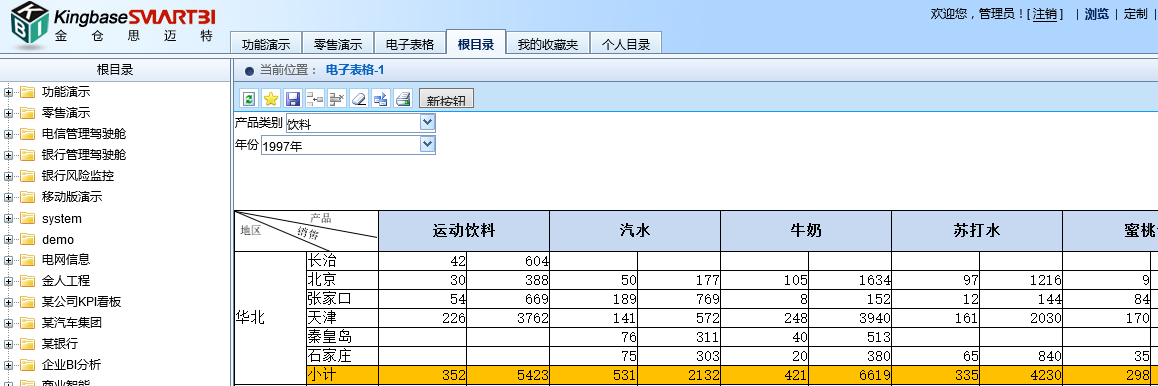Click the tree node insert icon
Viewport: 1158px width, 386px height.
pyautogui.click(x=315, y=98)
